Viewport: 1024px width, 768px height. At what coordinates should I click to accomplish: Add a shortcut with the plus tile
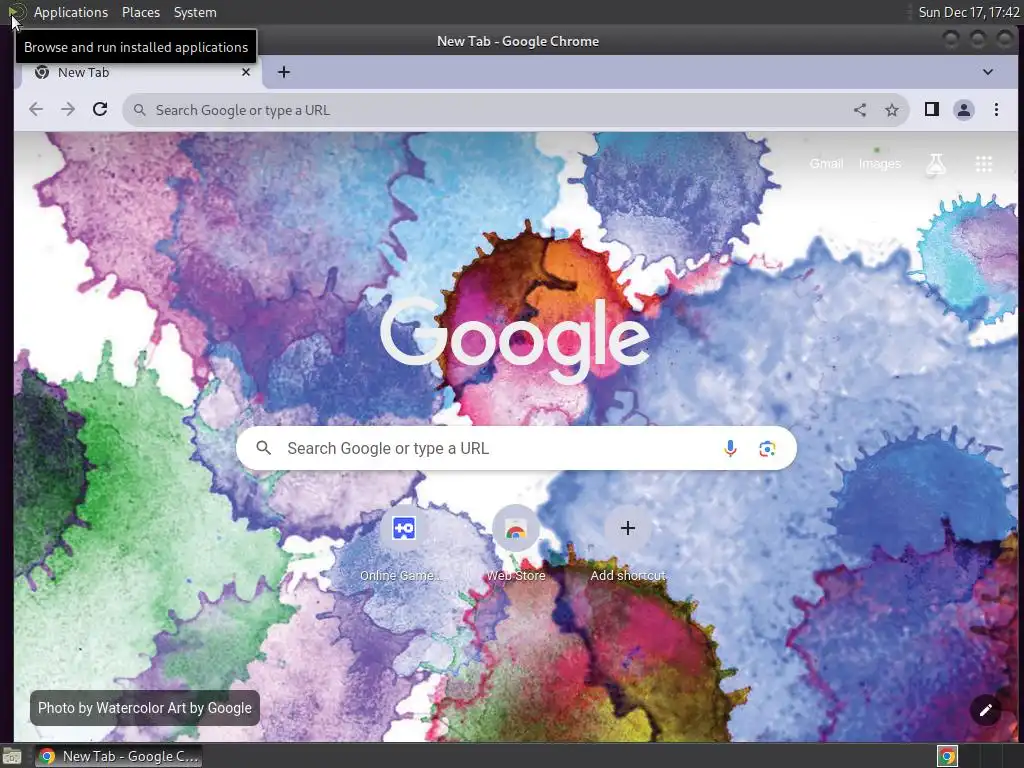(x=628, y=543)
